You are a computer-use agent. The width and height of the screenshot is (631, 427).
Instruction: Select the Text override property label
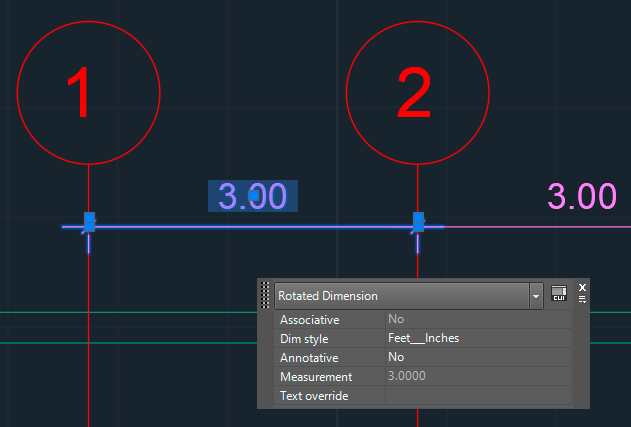(314, 396)
